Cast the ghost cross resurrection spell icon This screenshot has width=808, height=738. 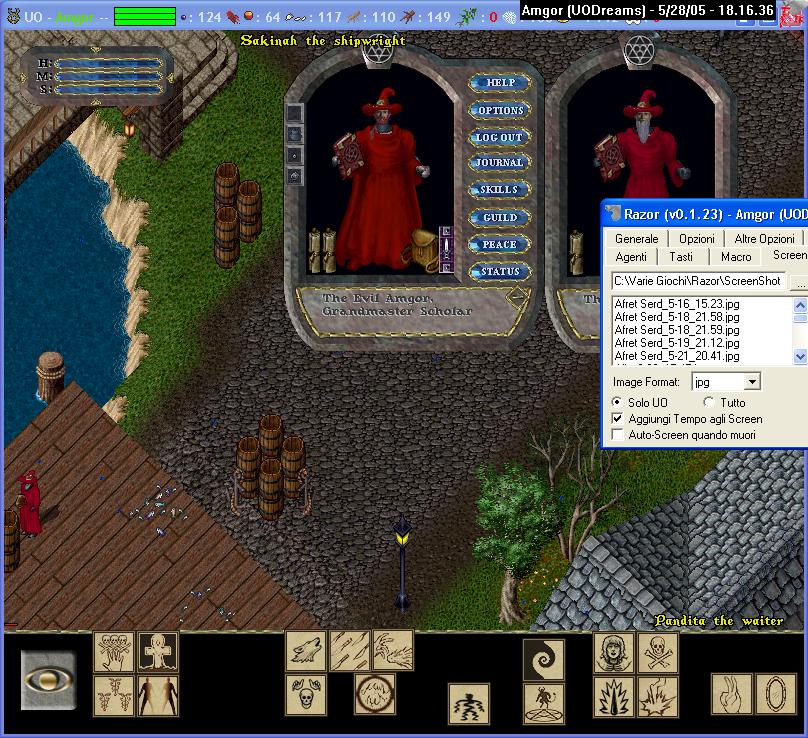158,652
